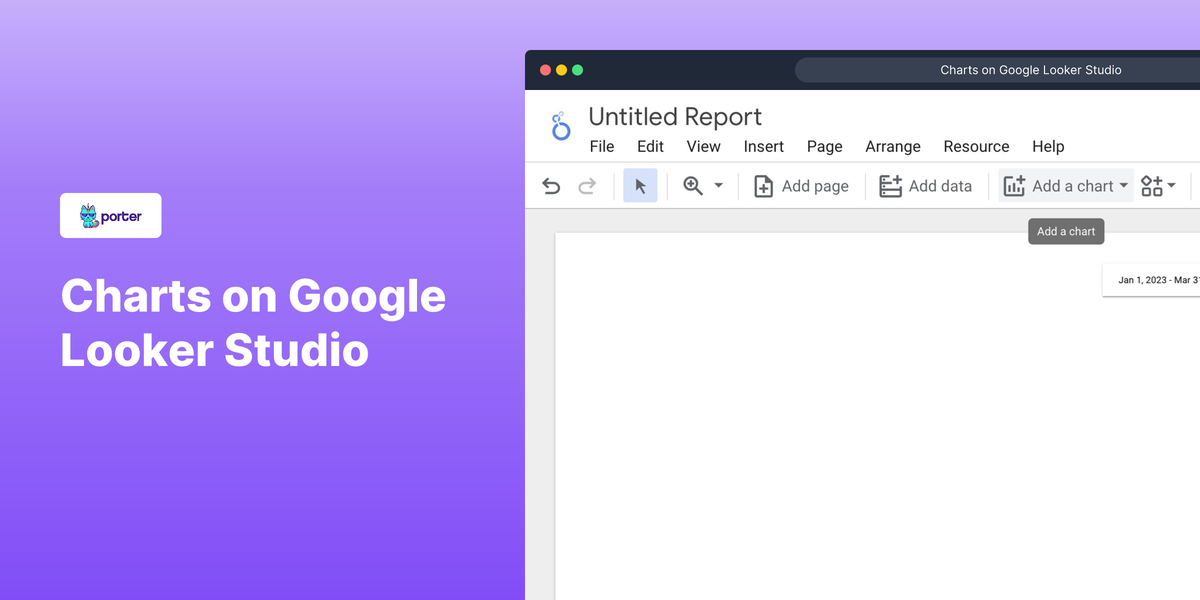1200x600 pixels.
Task: Click the redo arrow icon
Action: tap(587, 186)
